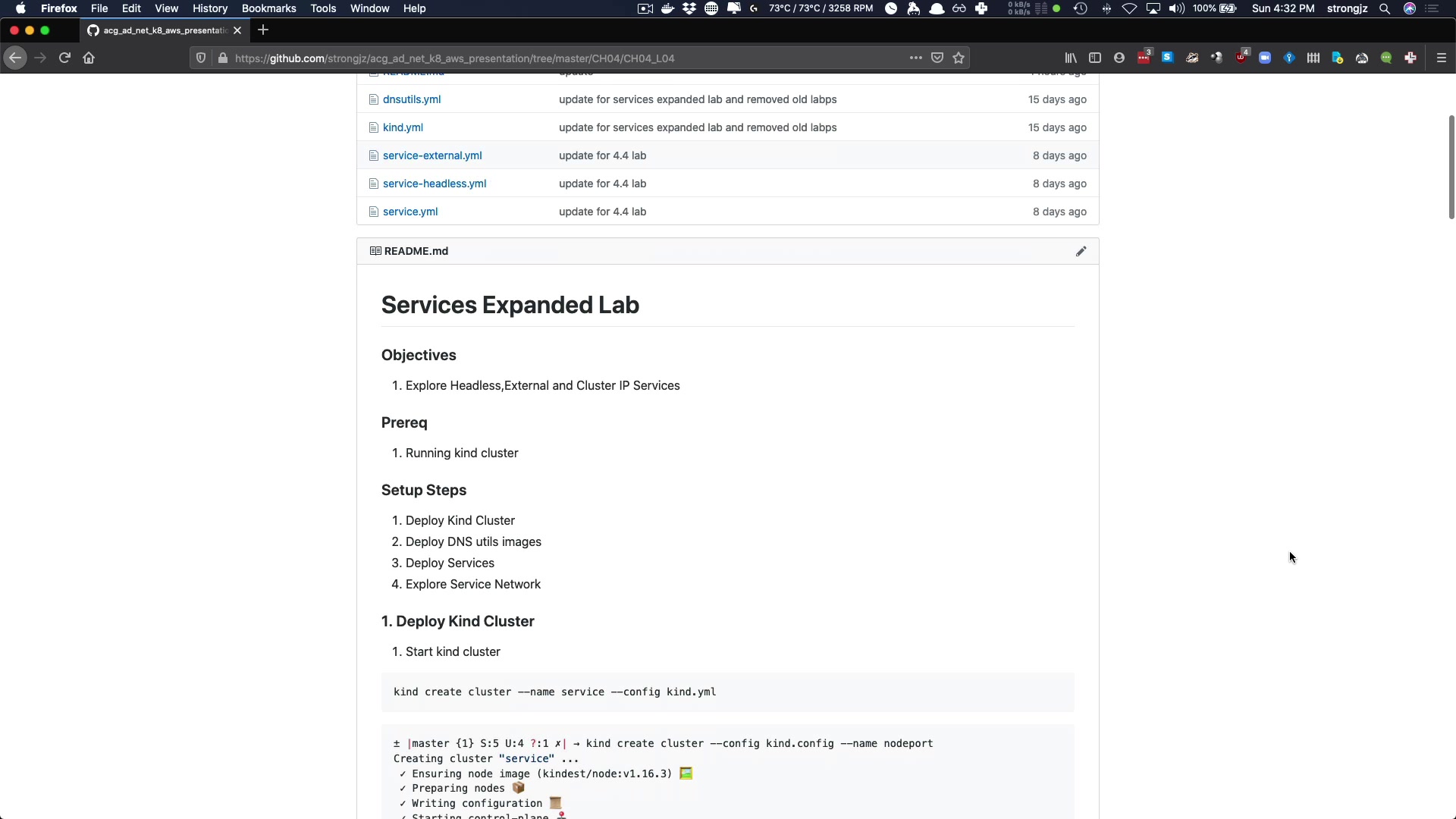Go to the Firefox home page

point(89,58)
